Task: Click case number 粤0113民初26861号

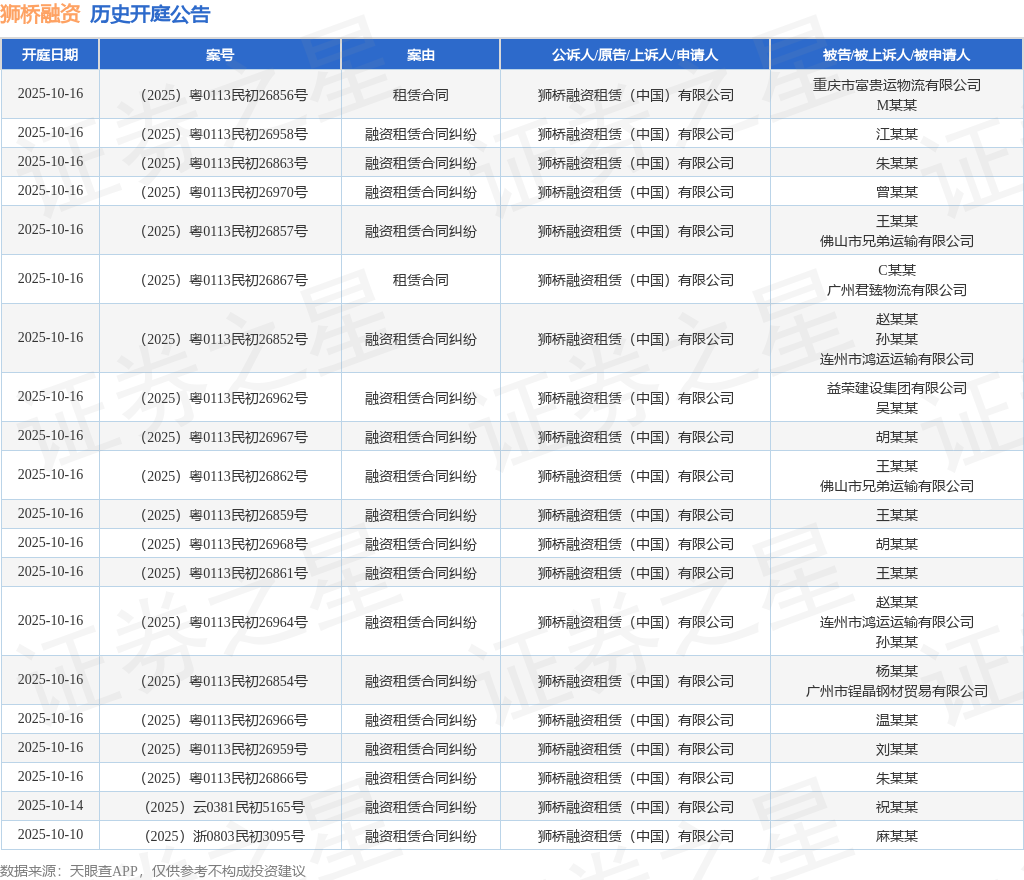Action: 224,573
